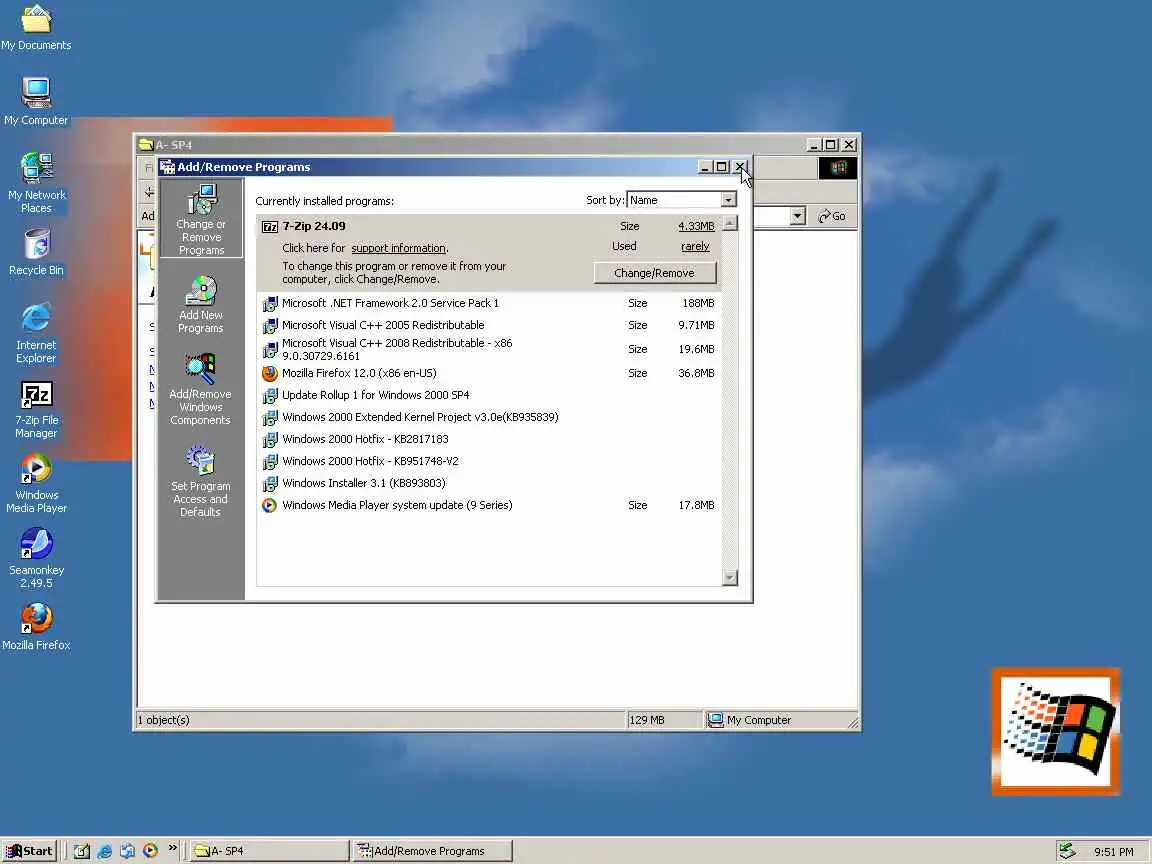Viewport: 1152px width, 864px height.
Task: Click the clock showing 9:51 PM
Action: tap(1113, 852)
